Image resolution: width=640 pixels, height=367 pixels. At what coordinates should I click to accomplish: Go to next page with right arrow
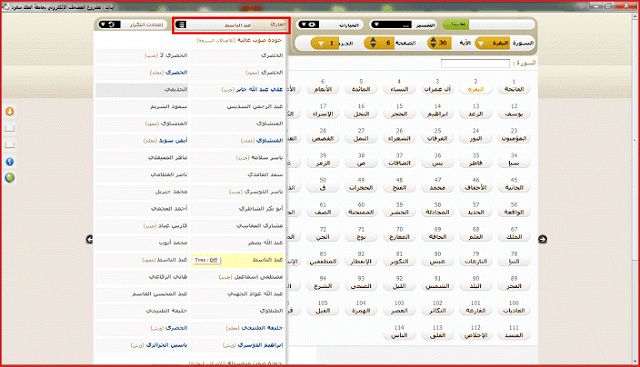tap(542, 239)
